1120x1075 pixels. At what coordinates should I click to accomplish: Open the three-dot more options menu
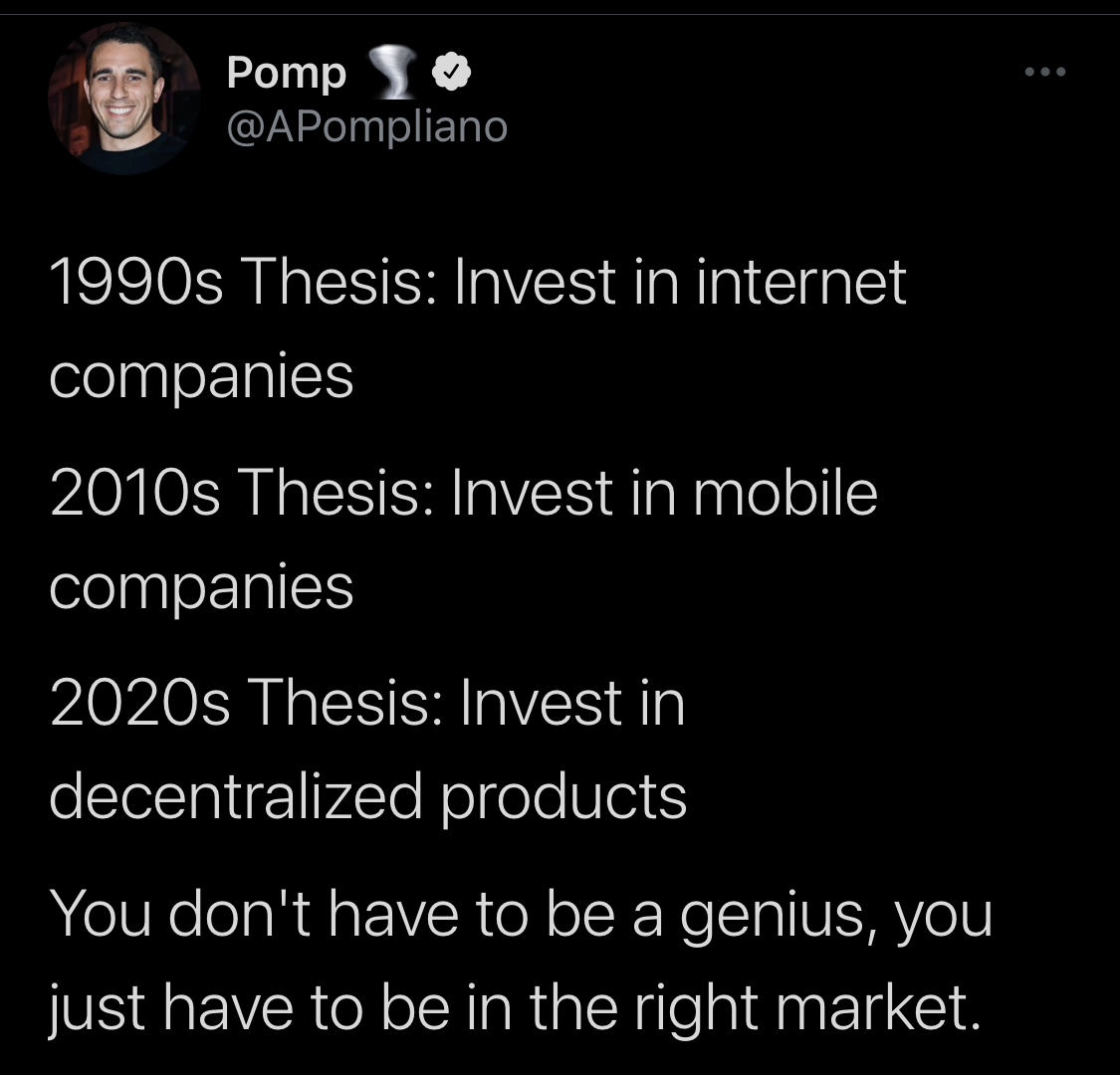click(1045, 72)
